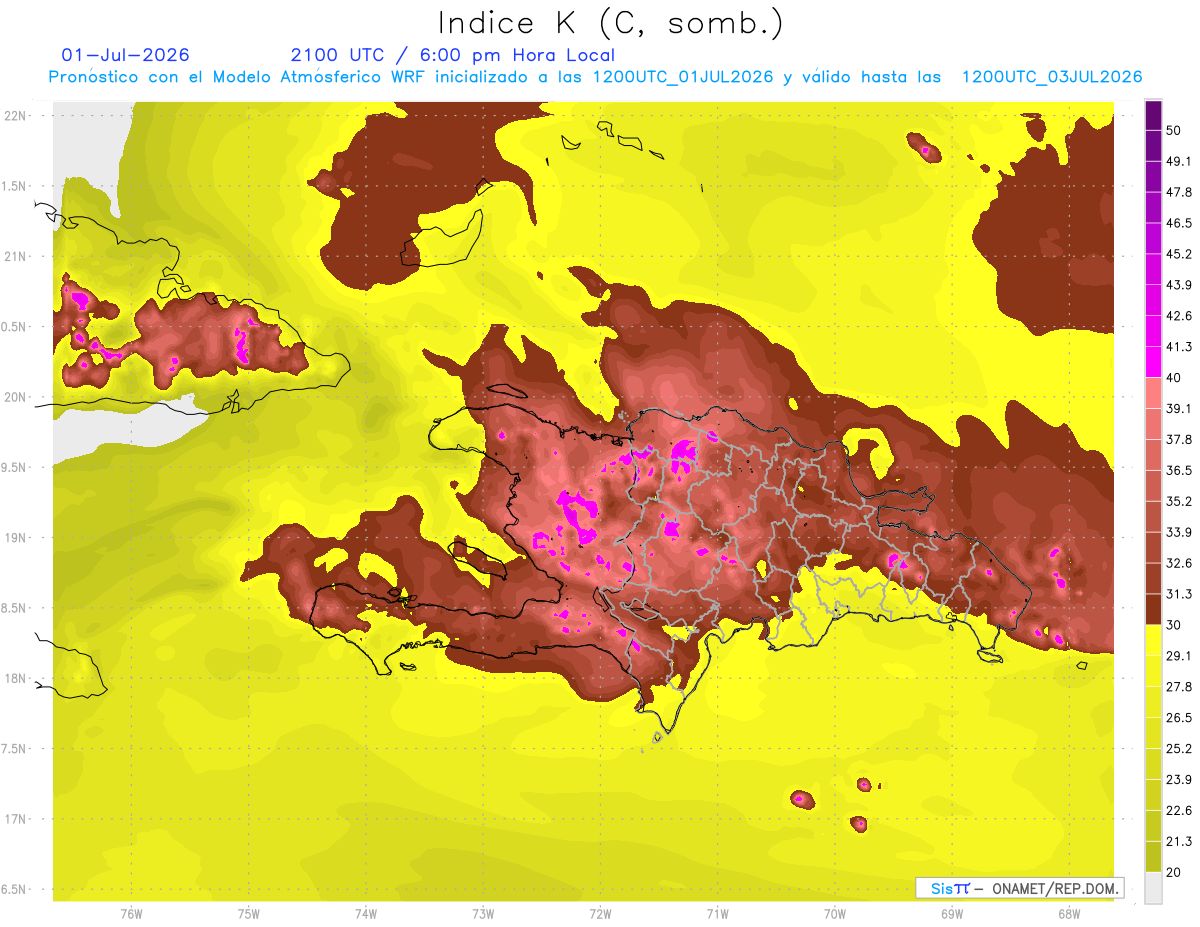The width and height of the screenshot is (1200, 927).
Task: Click the colorbar value '42.6'
Action: [x=1179, y=316]
